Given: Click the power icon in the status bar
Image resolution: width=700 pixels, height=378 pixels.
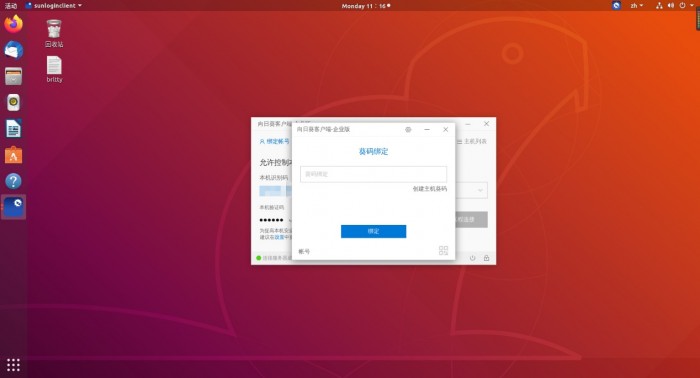Looking at the screenshot, I should (472, 258).
